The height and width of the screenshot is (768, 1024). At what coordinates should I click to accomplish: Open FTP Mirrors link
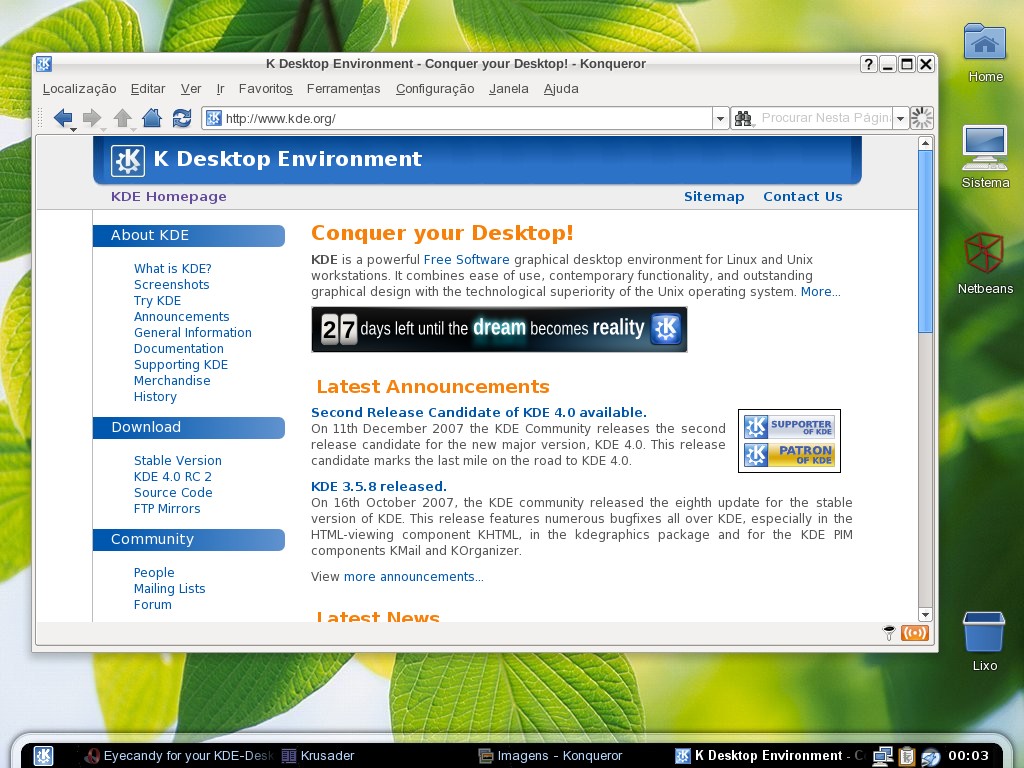point(167,509)
